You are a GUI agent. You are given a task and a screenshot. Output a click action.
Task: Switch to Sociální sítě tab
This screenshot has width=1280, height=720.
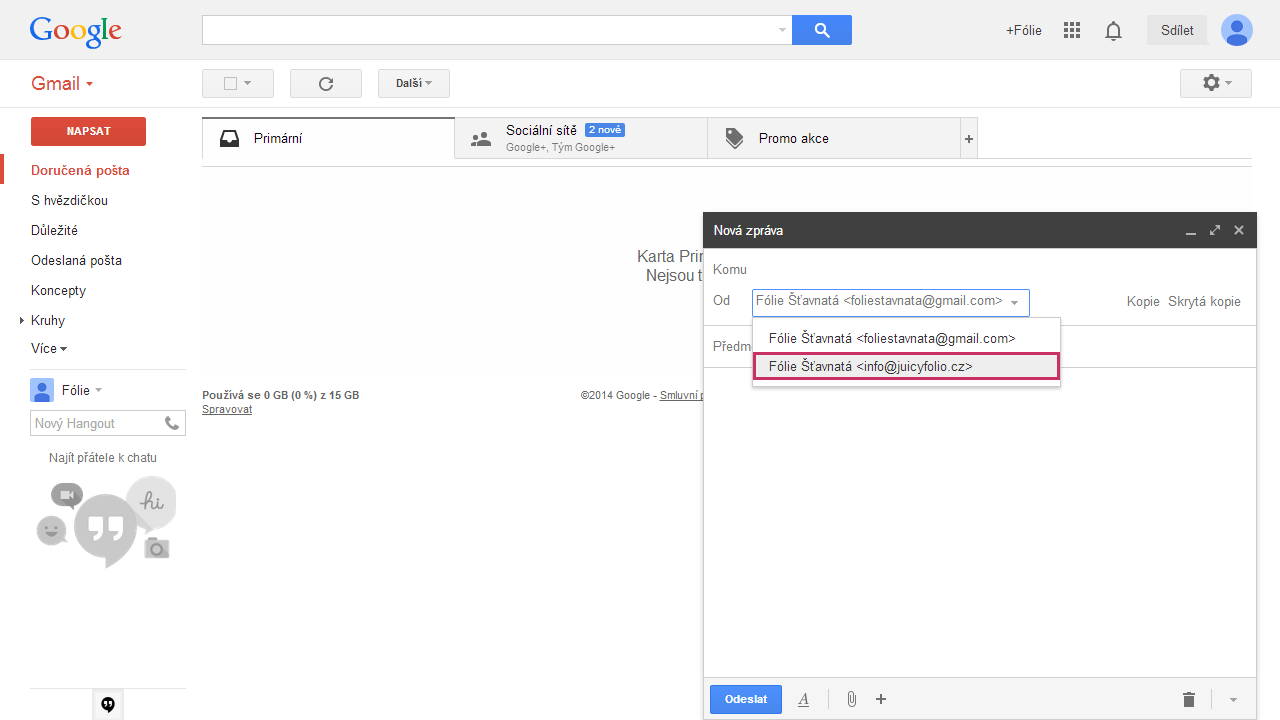coord(581,138)
